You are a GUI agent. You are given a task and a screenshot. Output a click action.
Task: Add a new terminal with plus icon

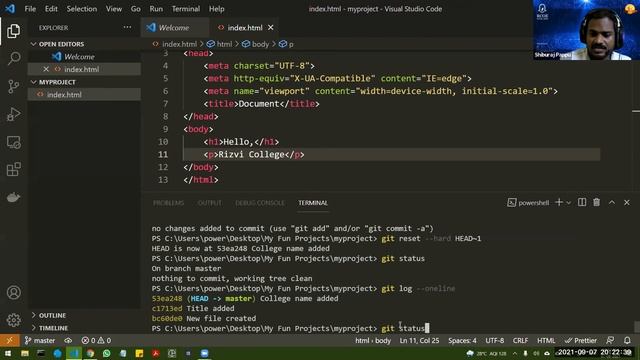coord(559,202)
